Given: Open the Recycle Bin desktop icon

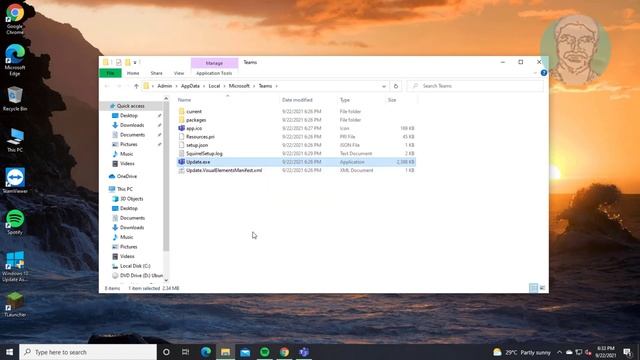Looking at the screenshot, I should coord(15,99).
